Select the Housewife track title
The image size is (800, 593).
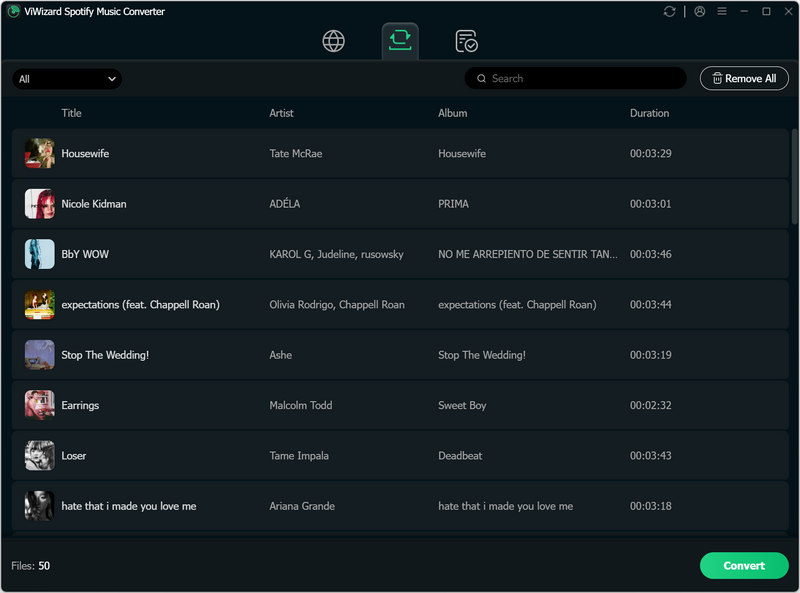[85, 154]
